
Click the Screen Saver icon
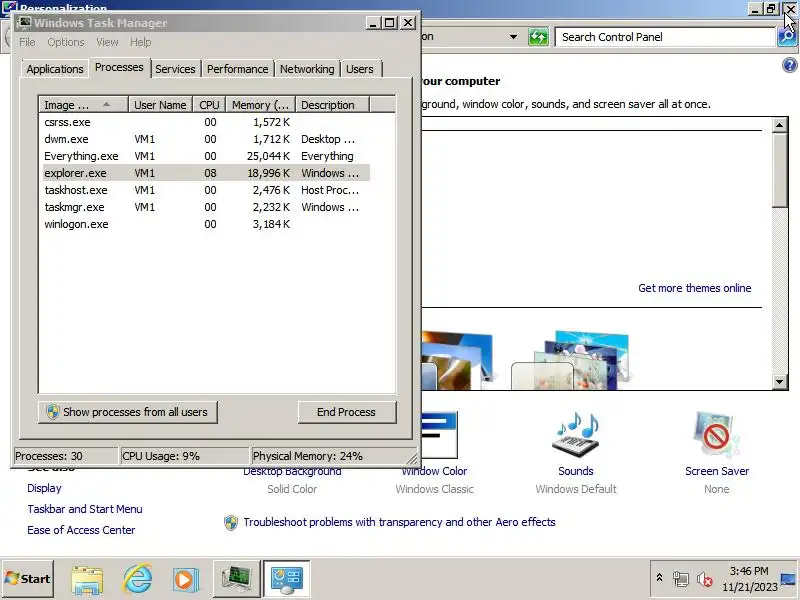tap(716, 435)
